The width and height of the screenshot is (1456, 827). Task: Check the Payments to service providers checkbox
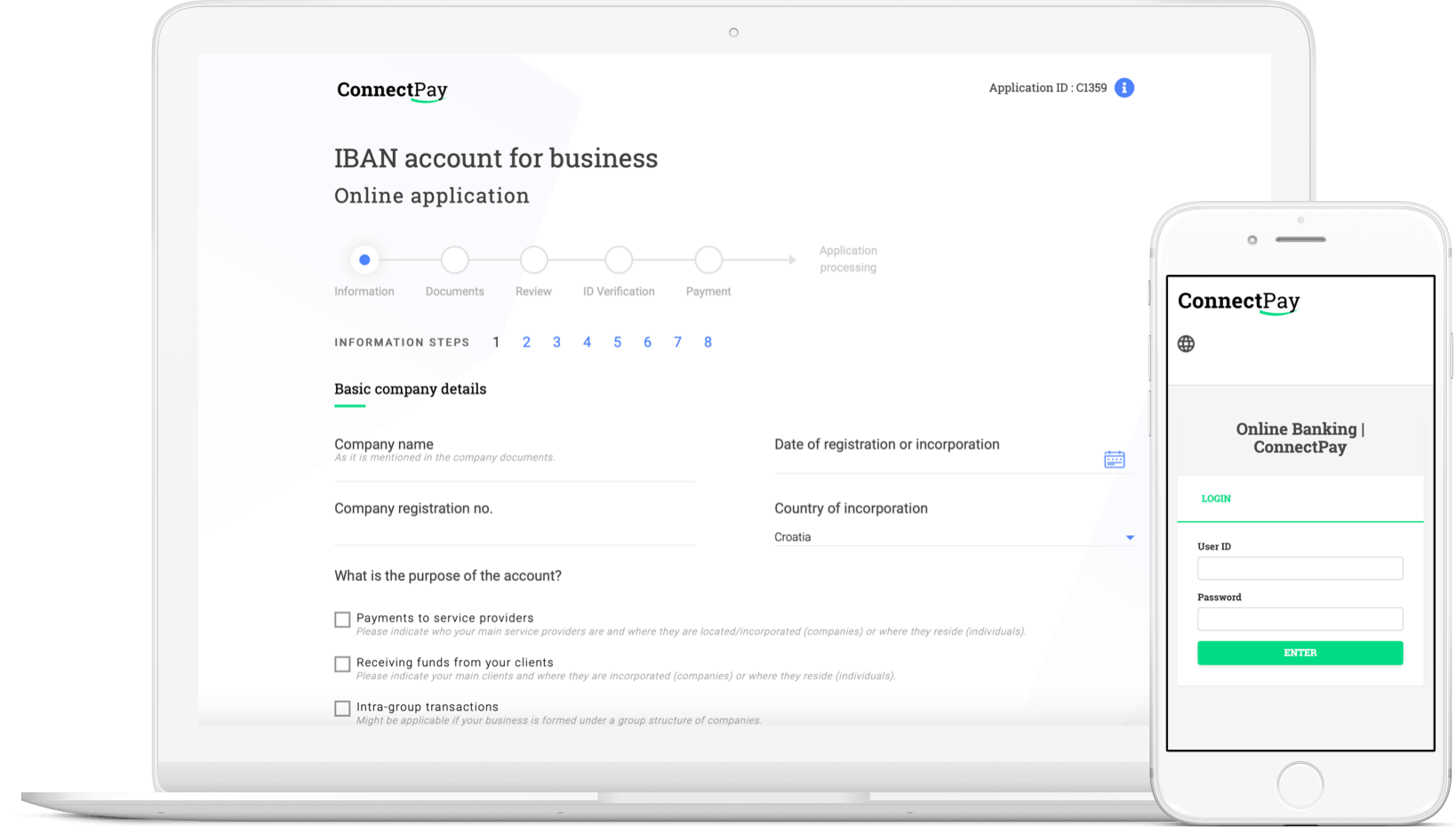(342, 619)
